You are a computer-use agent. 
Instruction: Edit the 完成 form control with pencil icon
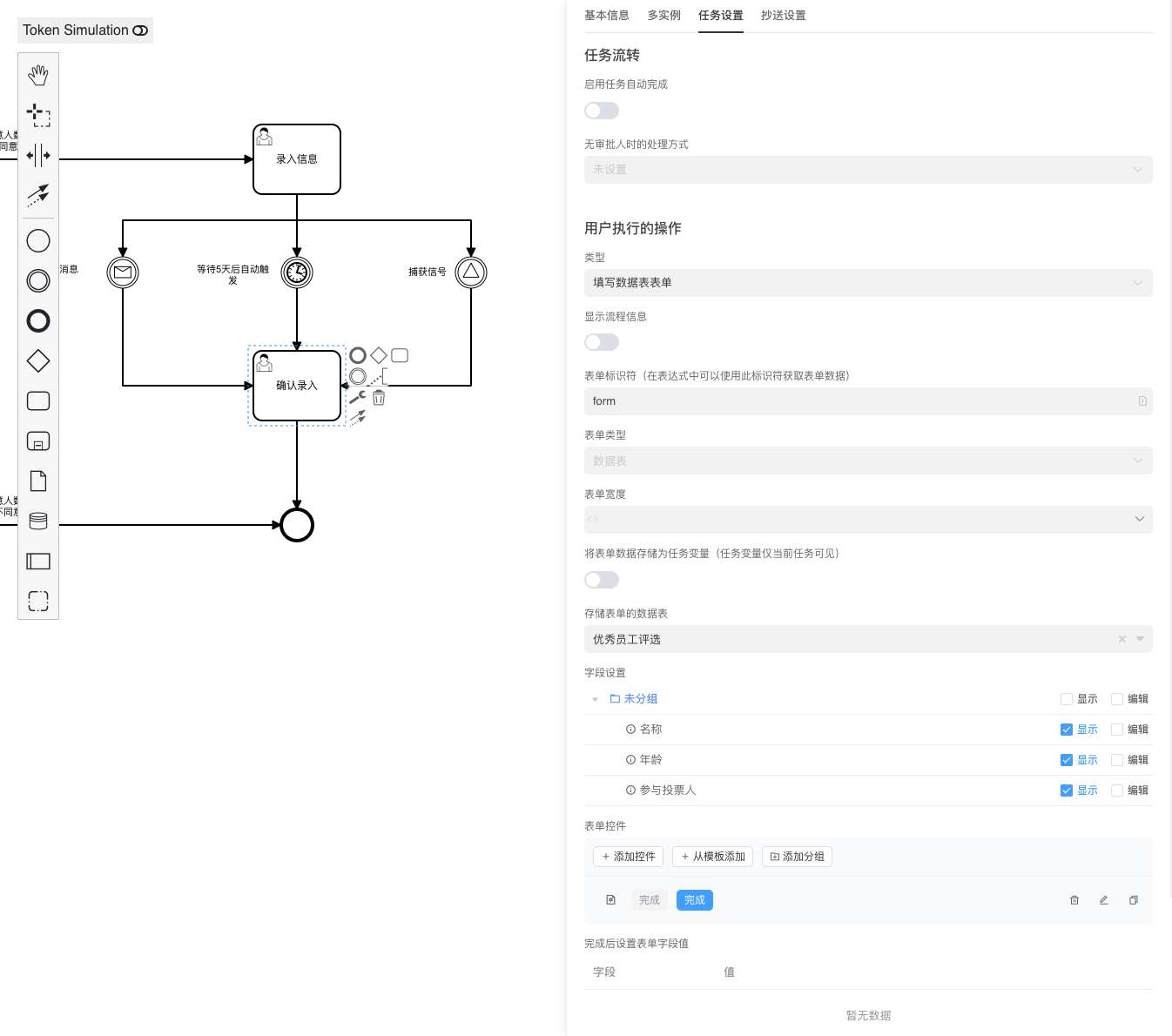tap(1104, 900)
